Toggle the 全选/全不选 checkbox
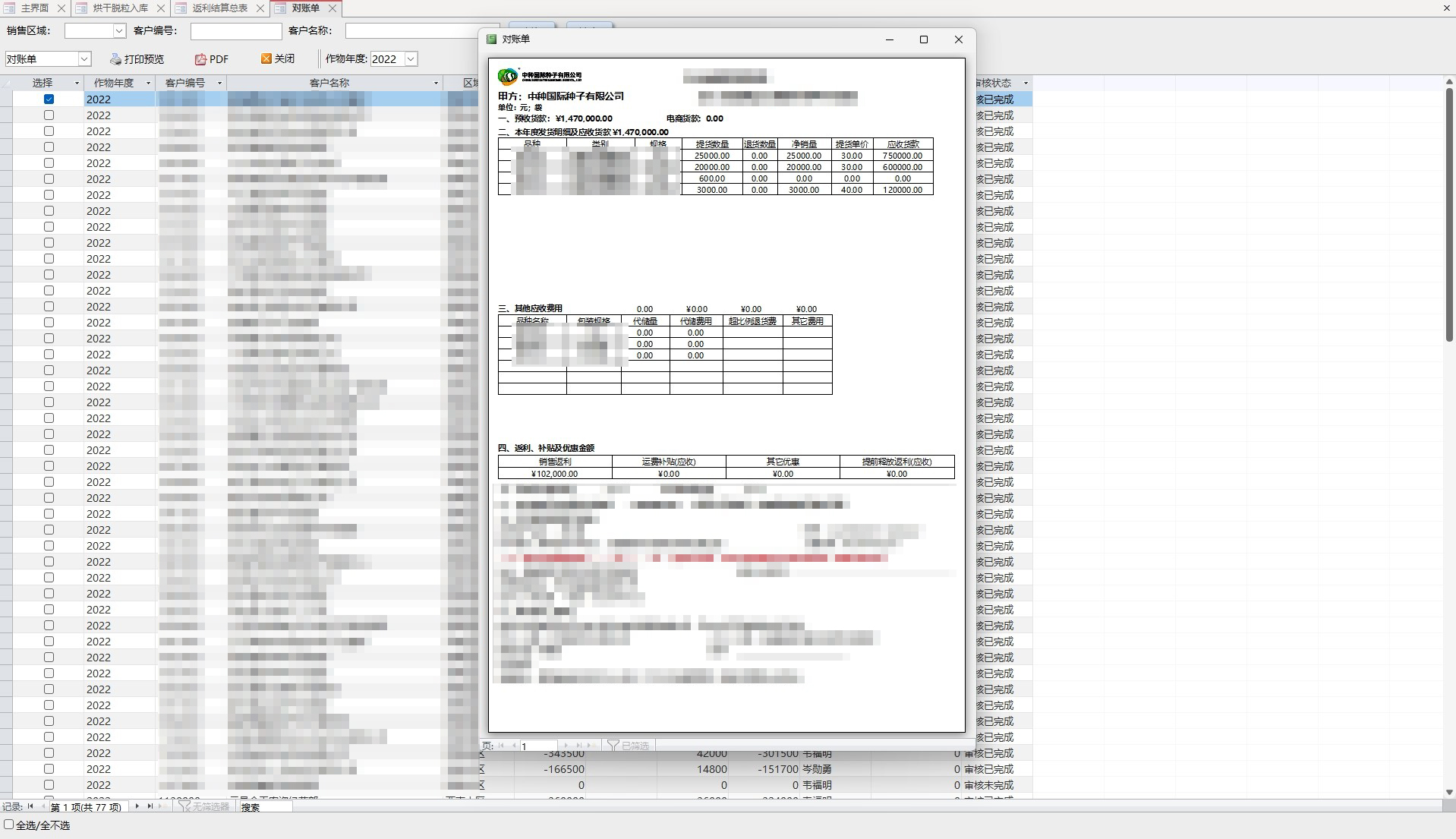The height and width of the screenshot is (839, 1456). point(9,825)
